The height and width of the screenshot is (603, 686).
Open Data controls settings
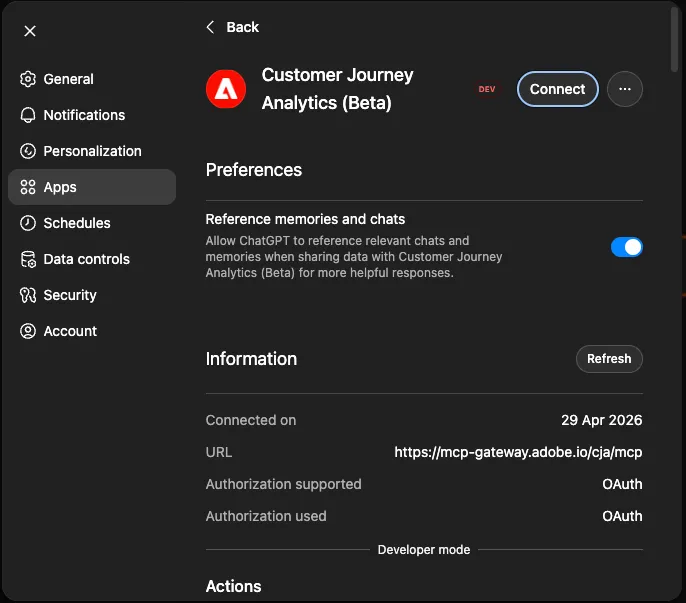coord(92,259)
